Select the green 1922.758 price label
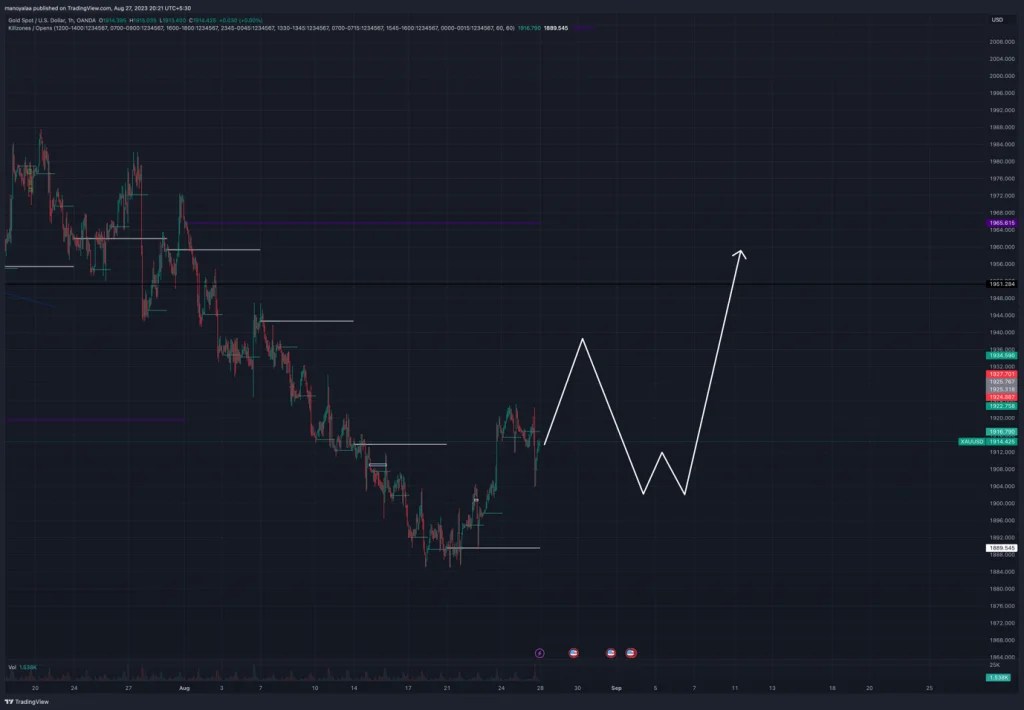The height and width of the screenshot is (710, 1024). click(1002, 406)
